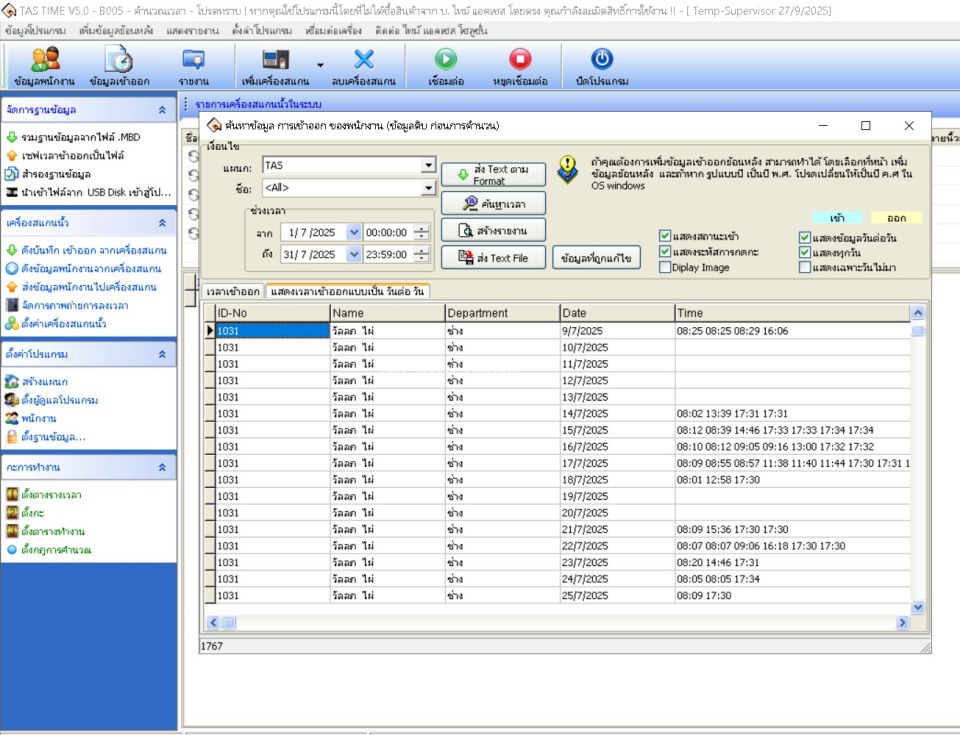960x735 pixels.
Task: Tick the แสดงเฉพาะวันไม่มา checkbox
Action: (805, 267)
